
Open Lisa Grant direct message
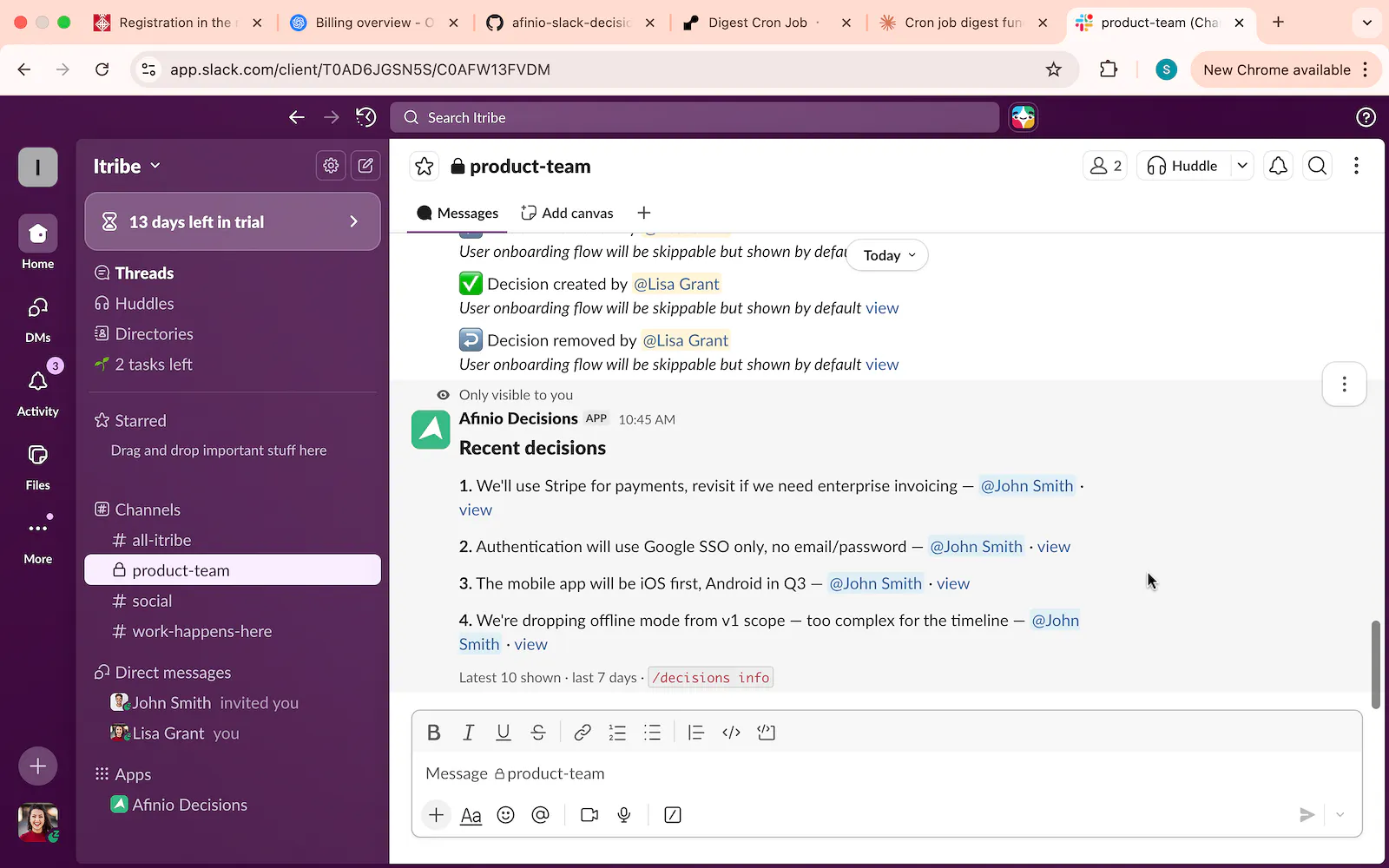tap(233, 733)
